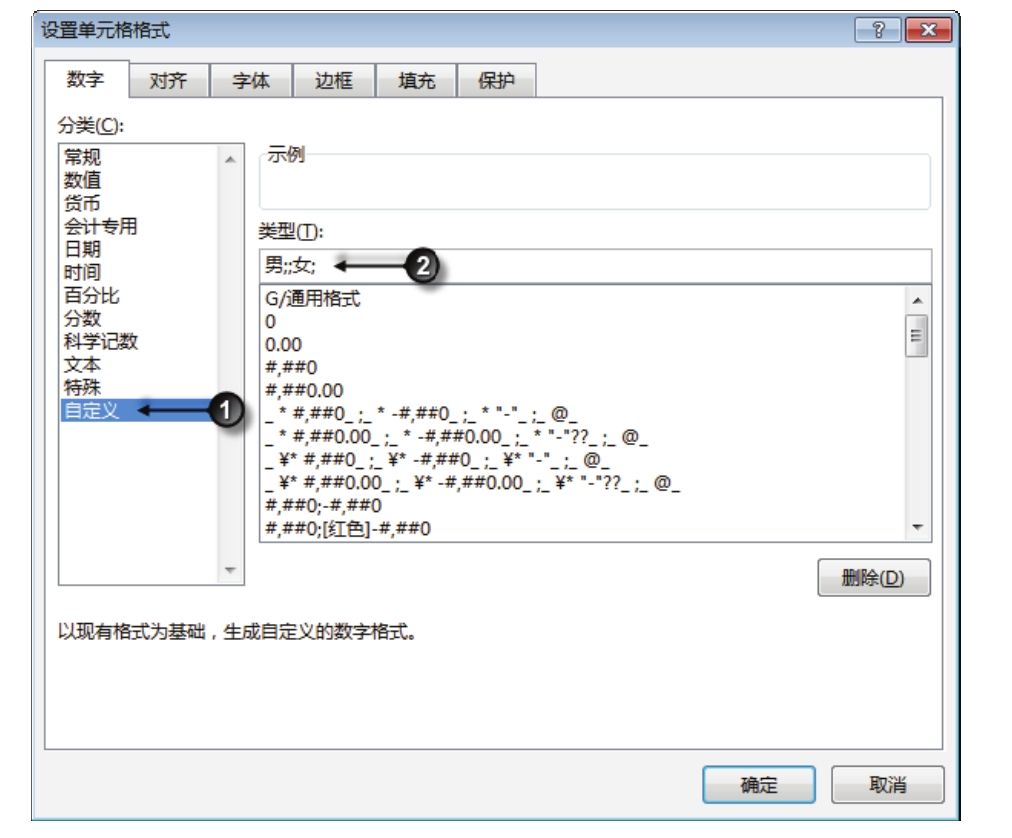Click the 自定义 category
The width and height of the screenshot is (1012, 838).
(90, 410)
